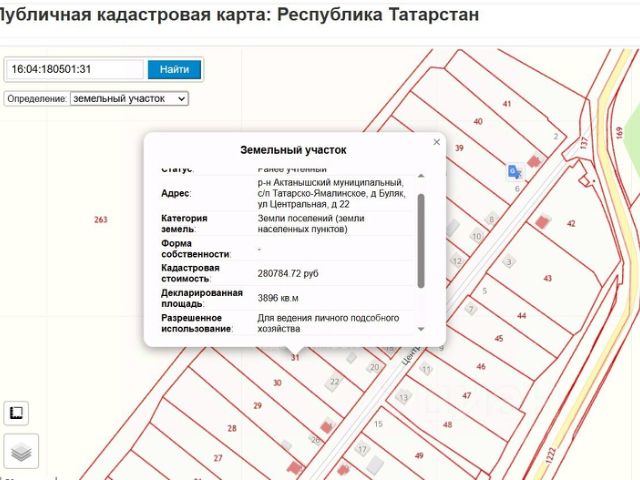Click the measure tool icon above layers
Image resolution: width=640 pixels, height=480 pixels.
pyautogui.click(x=16, y=413)
